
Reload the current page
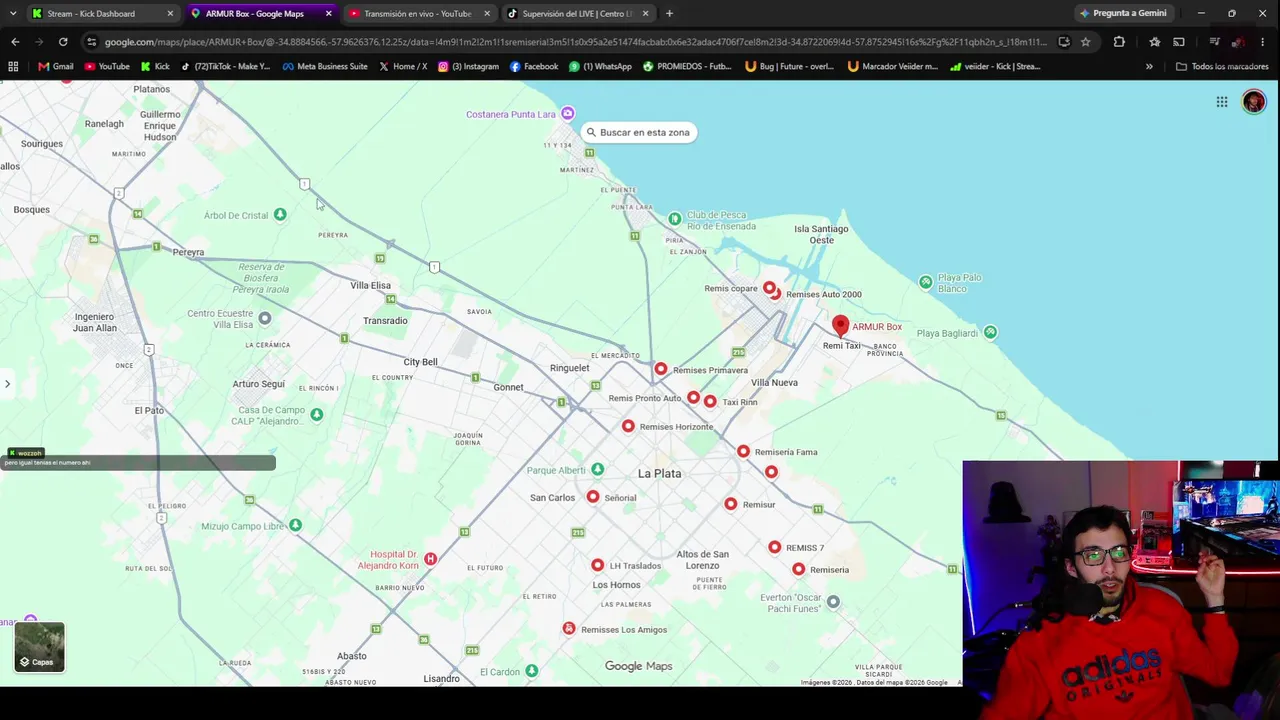tap(63, 42)
